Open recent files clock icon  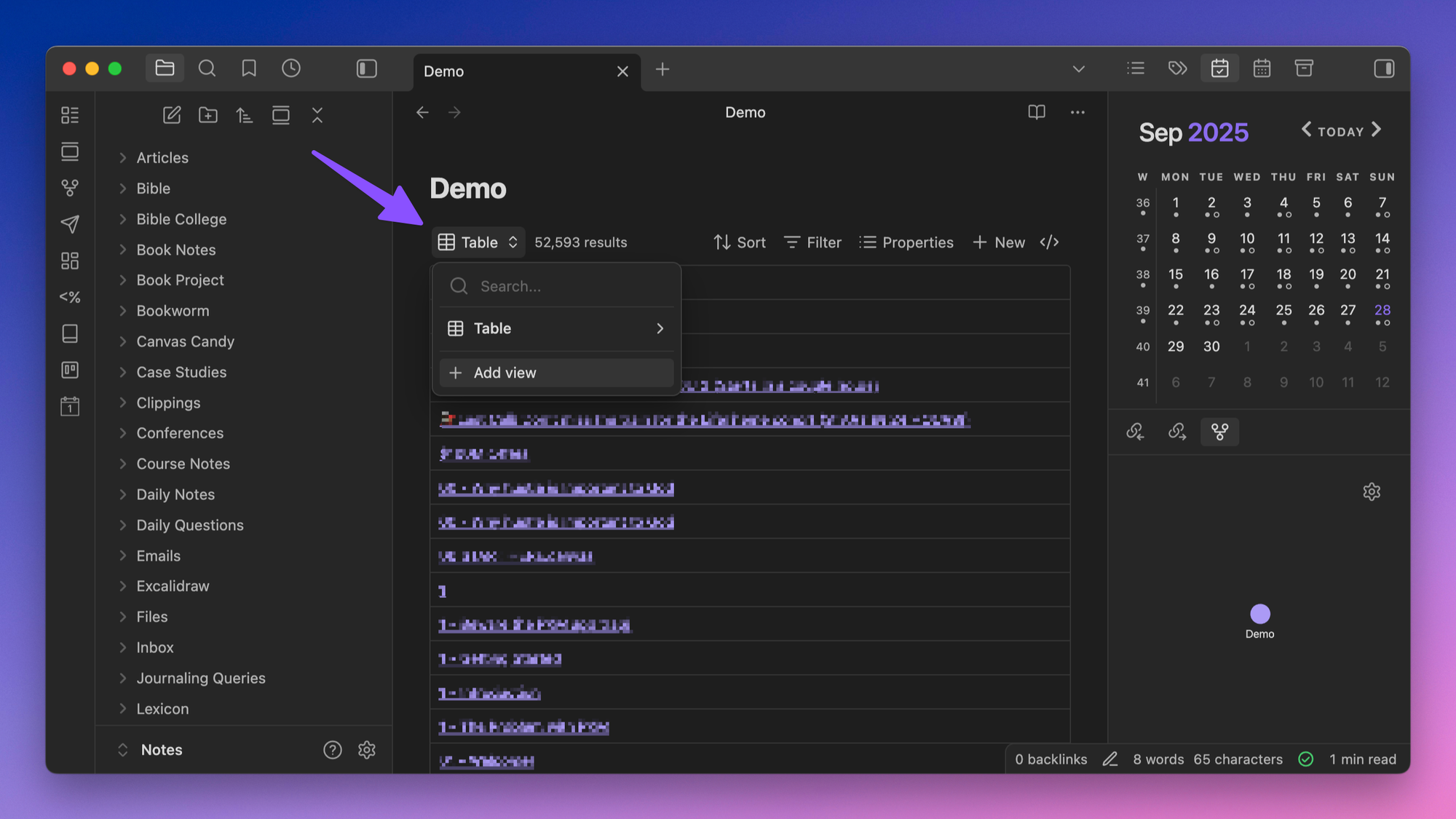(x=291, y=68)
